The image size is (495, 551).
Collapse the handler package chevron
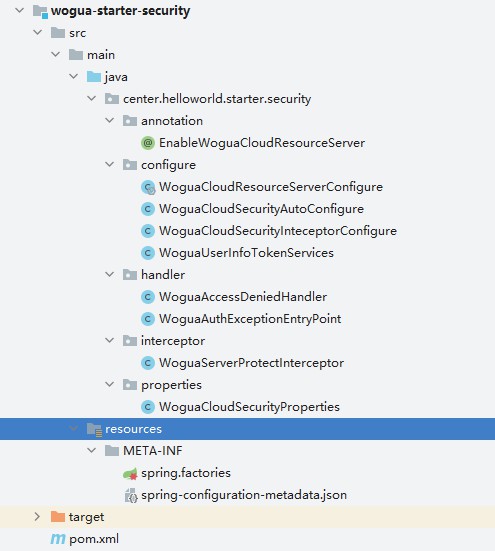click(110, 274)
